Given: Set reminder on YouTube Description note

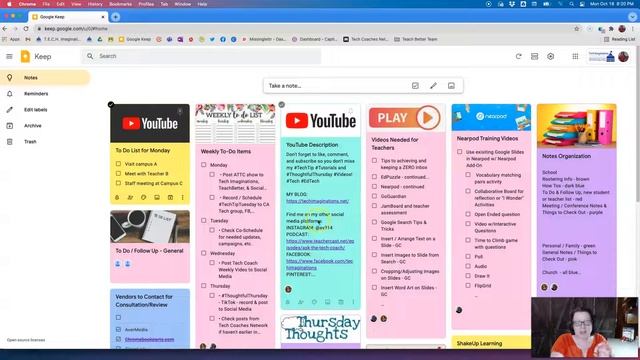Looking at the screenshot, I should (x=288, y=302).
